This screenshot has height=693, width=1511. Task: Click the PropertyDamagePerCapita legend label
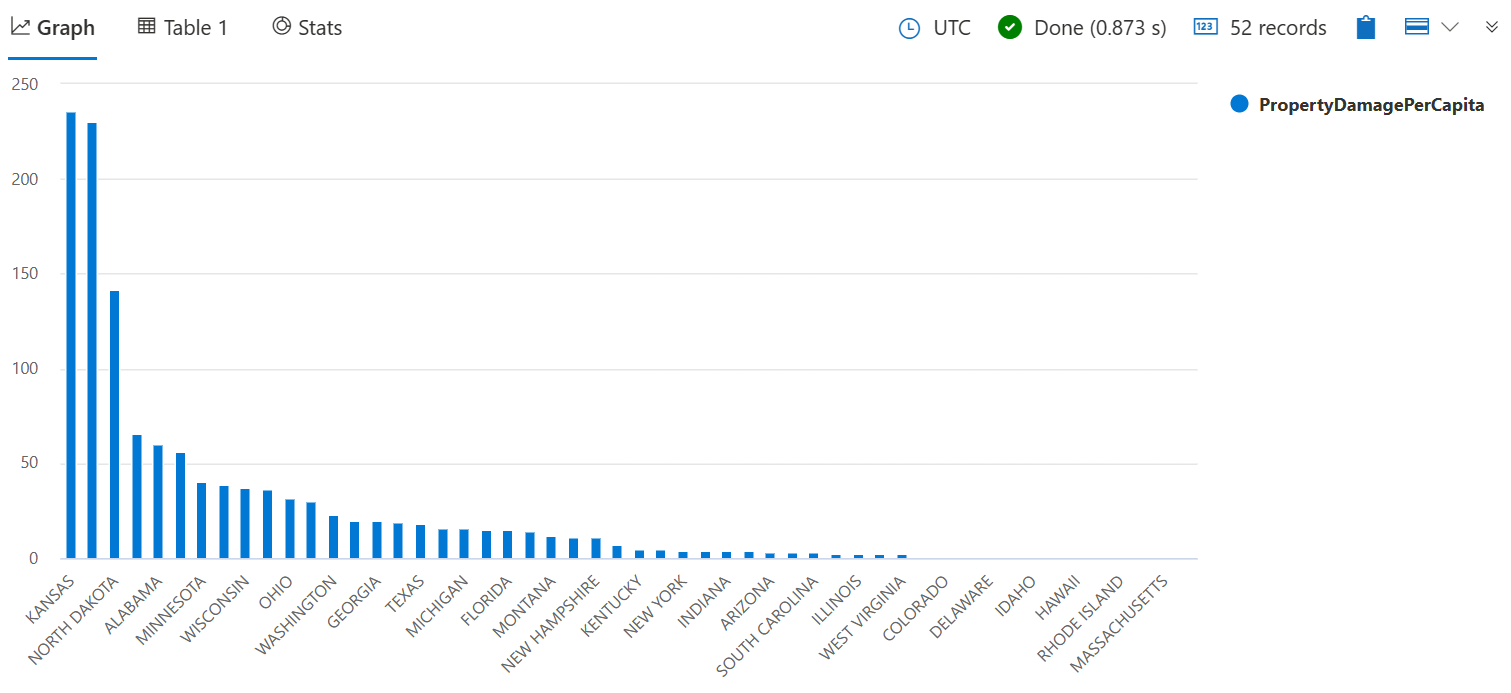(1371, 105)
